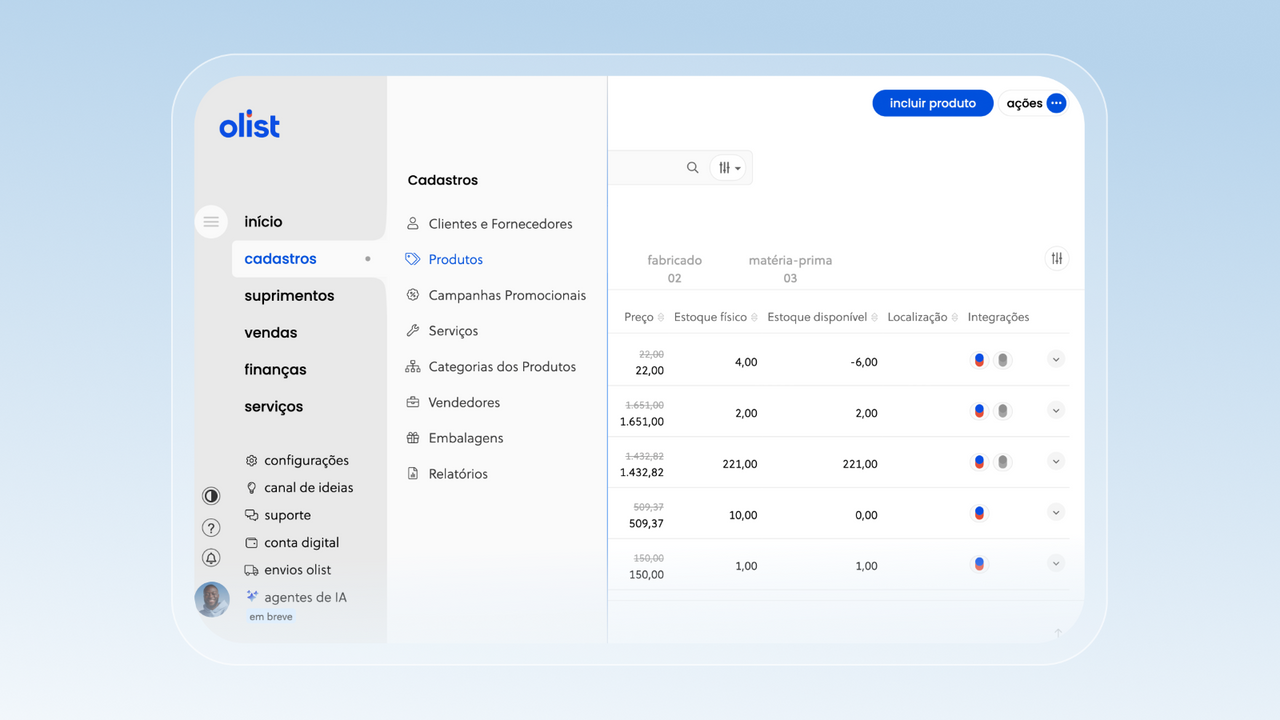This screenshot has height=720, width=1280.
Task: Select the fabricado tab
Action: (674, 268)
